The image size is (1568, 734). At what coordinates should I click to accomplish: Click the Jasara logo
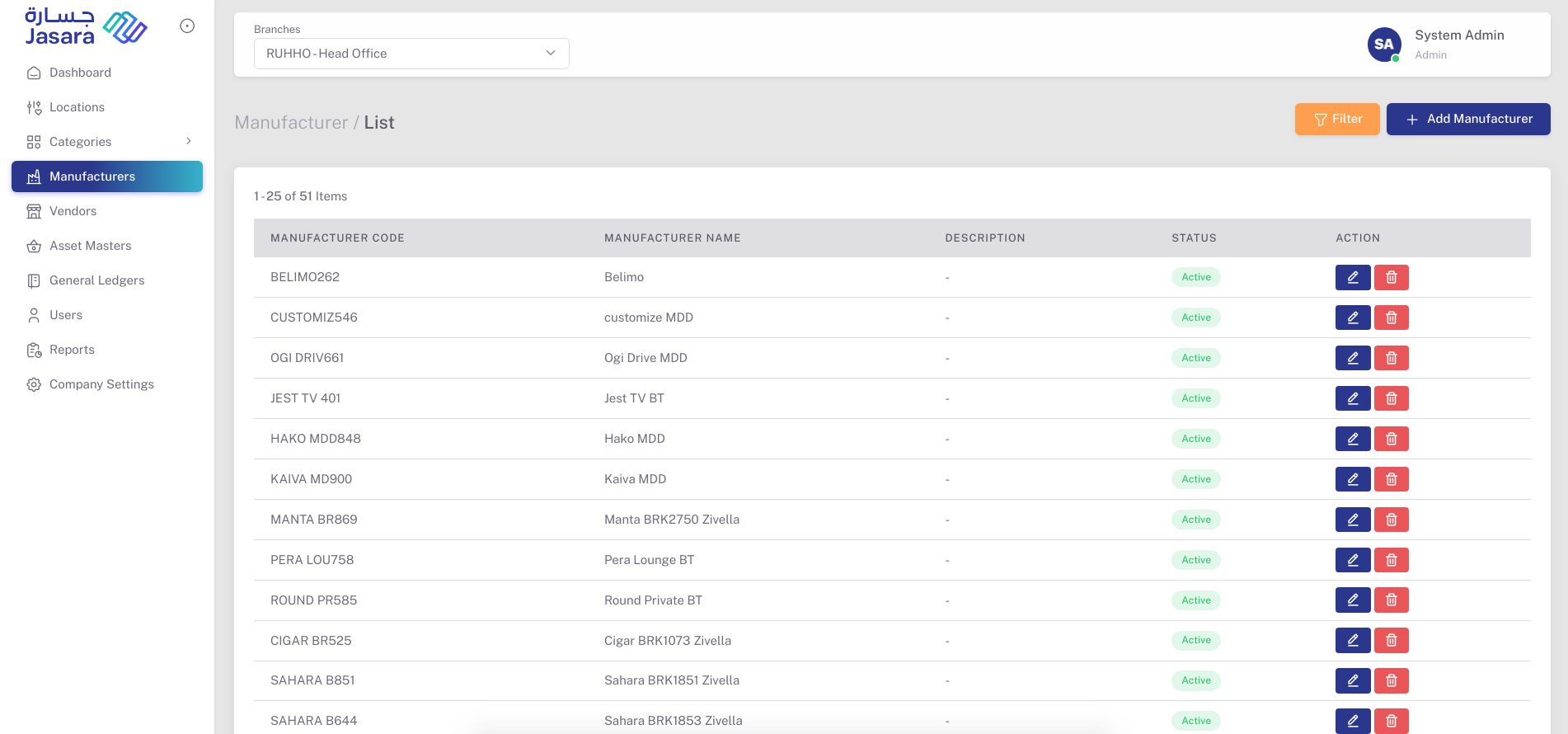tap(86, 26)
